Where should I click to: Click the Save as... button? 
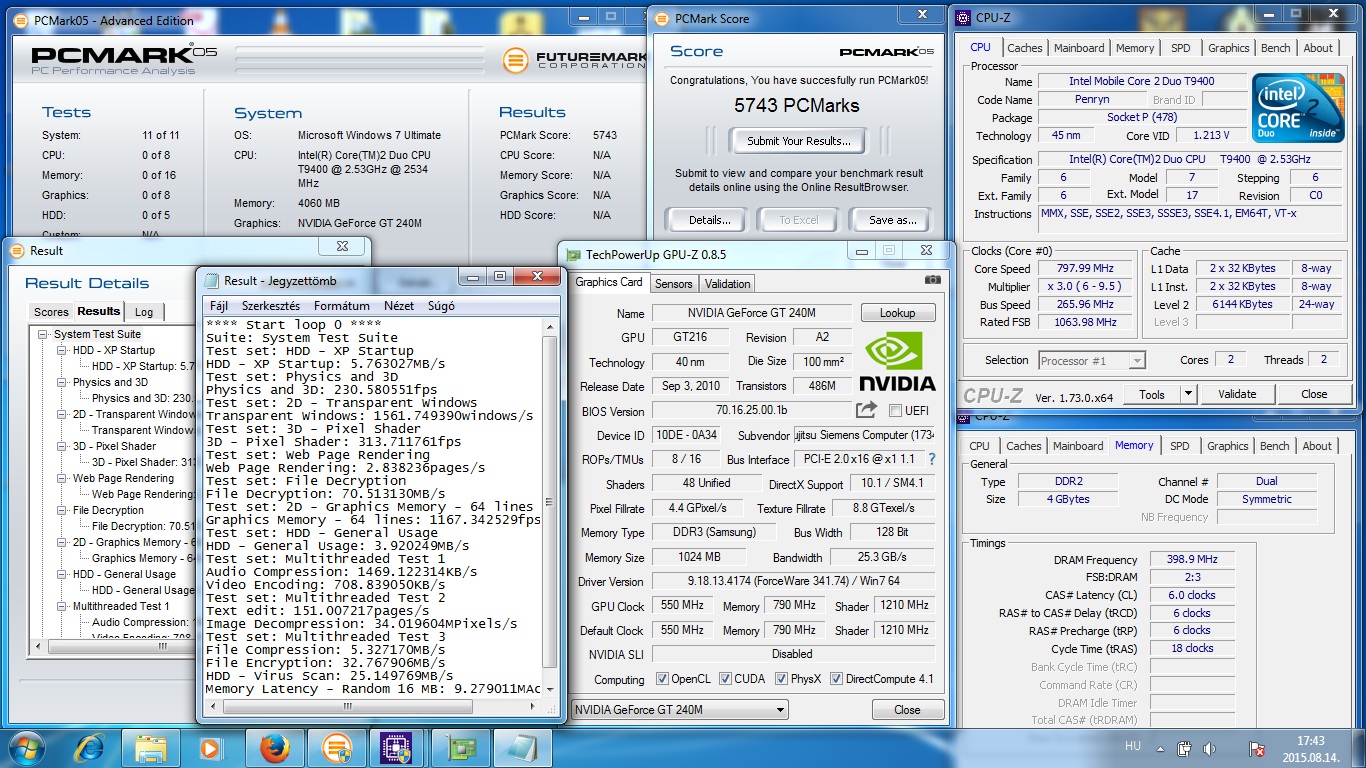point(893,220)
